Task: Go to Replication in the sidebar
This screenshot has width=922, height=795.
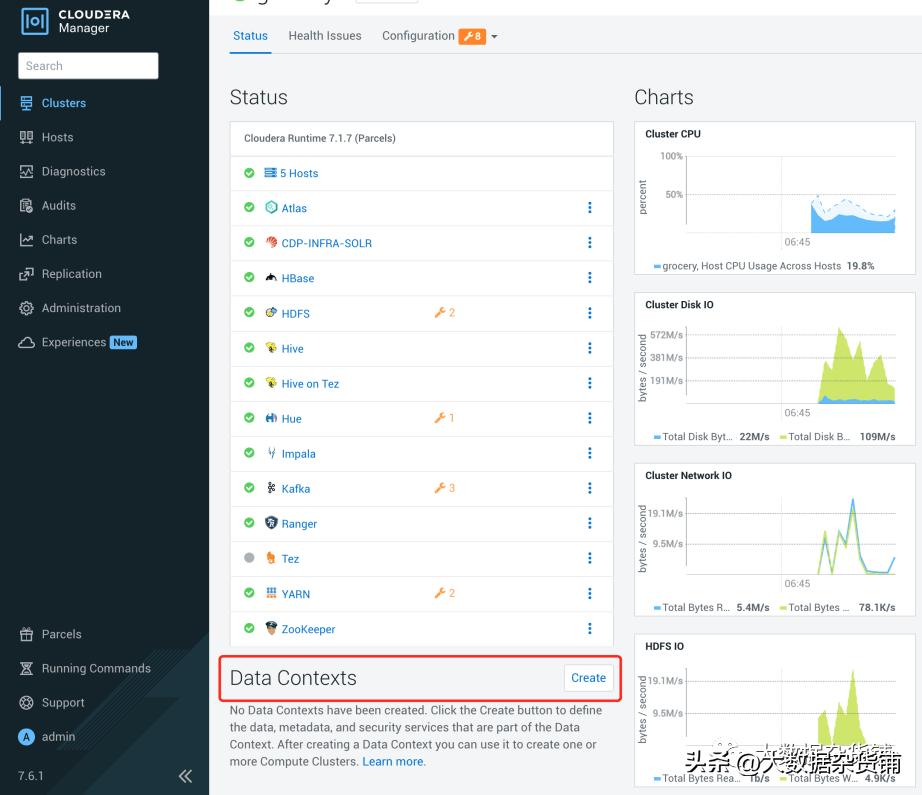Action: coord(71,274)
